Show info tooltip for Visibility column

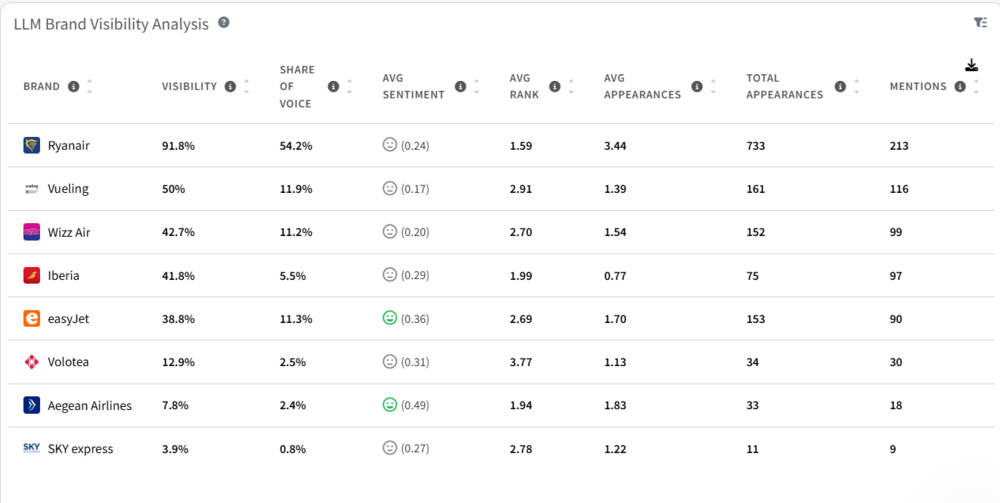click(x=230, y=86)
